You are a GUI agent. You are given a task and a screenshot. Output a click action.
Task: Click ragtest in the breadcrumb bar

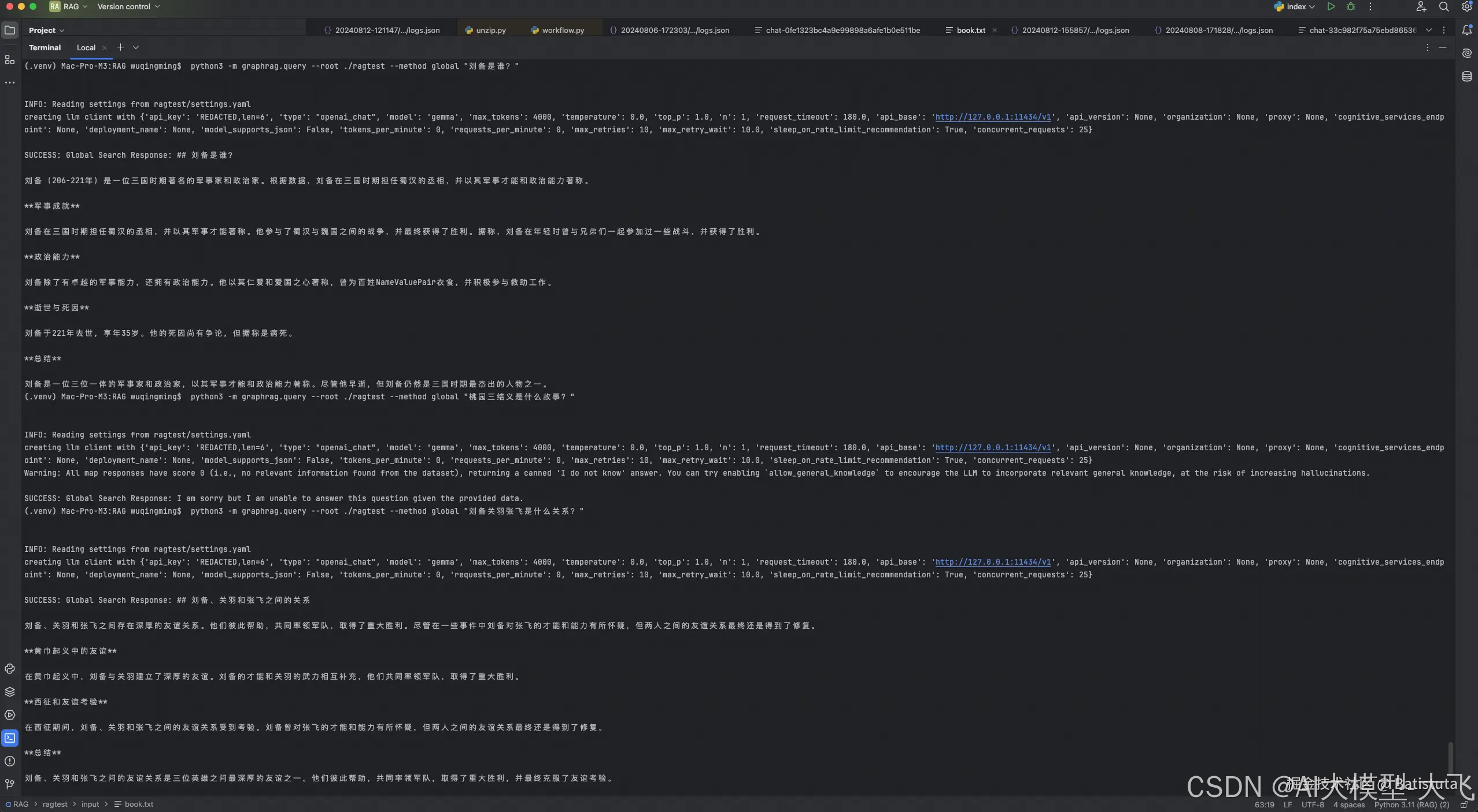click(55, 804)
